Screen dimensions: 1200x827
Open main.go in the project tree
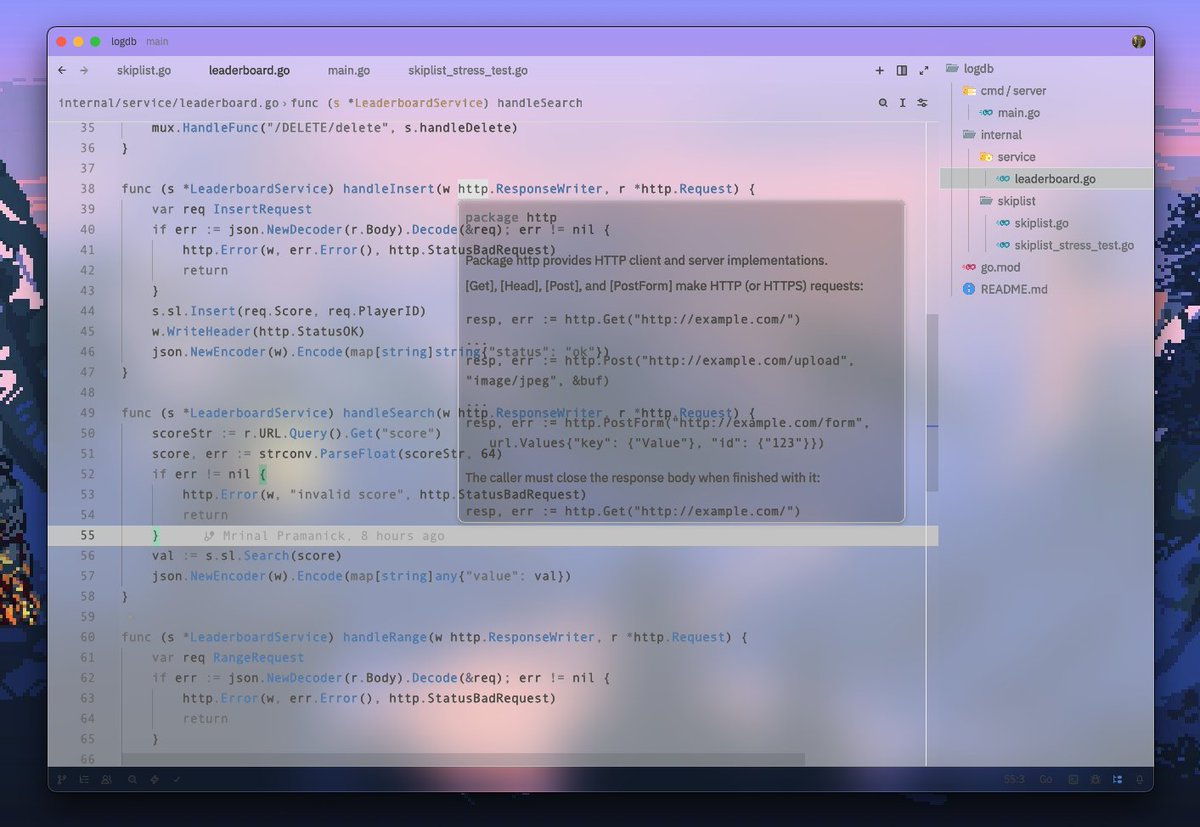click(x=1018, y=113)
